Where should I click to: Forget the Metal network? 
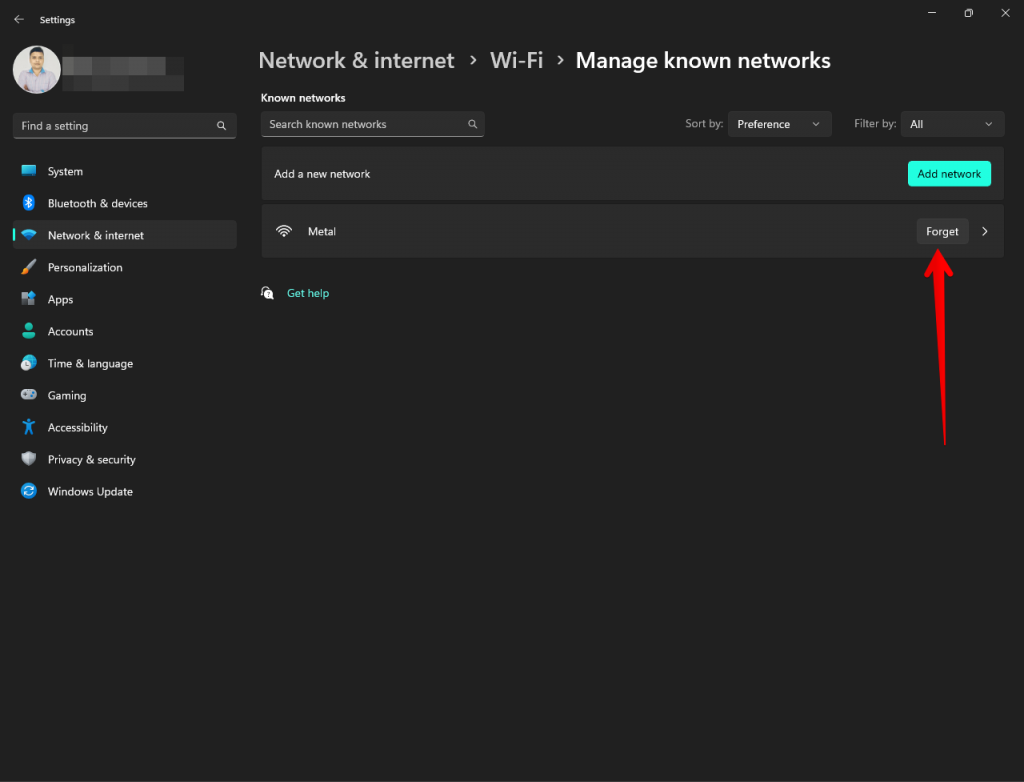pos(942,231)
